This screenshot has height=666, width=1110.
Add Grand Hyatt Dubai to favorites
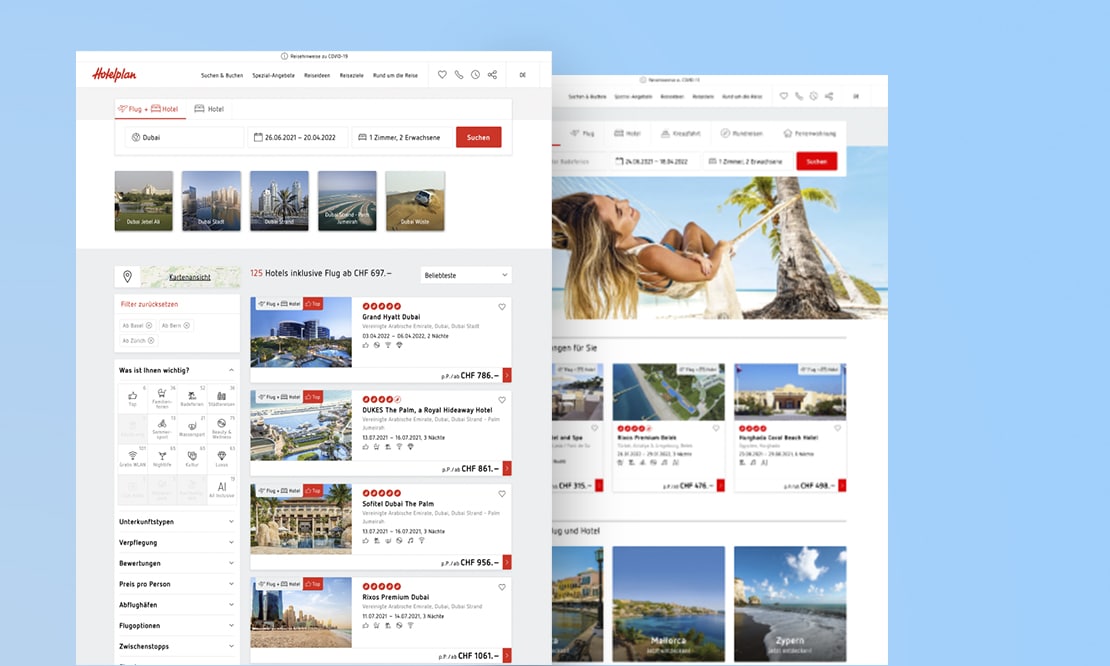502,306
